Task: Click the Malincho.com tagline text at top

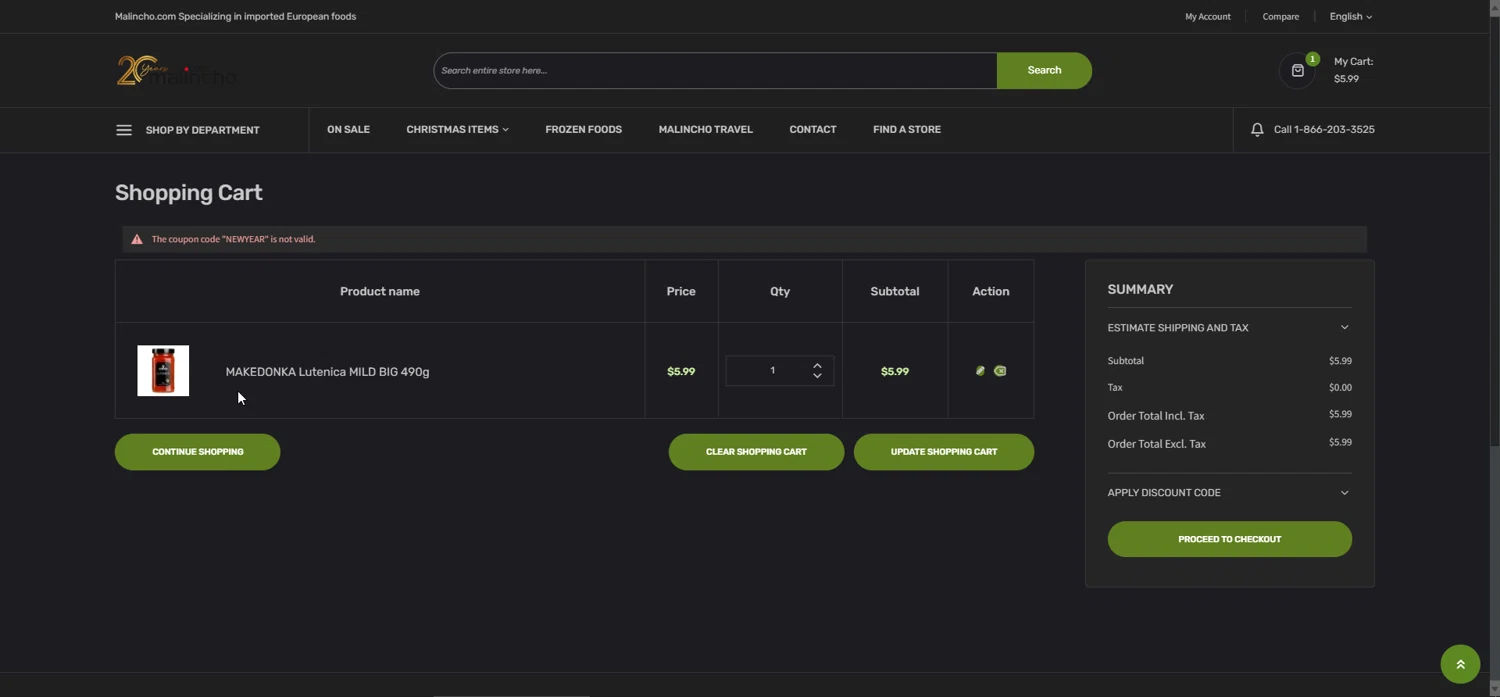Action: 235,16
